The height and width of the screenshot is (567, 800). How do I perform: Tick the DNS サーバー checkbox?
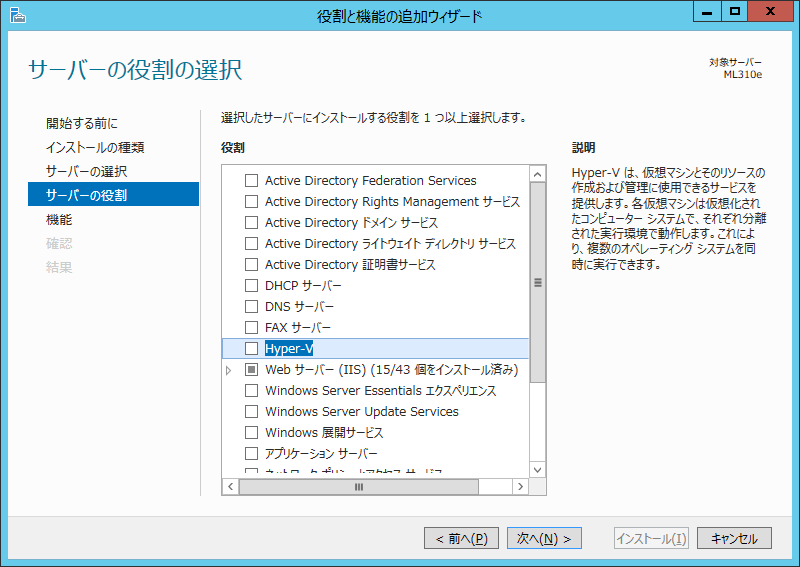pos(251,307)
